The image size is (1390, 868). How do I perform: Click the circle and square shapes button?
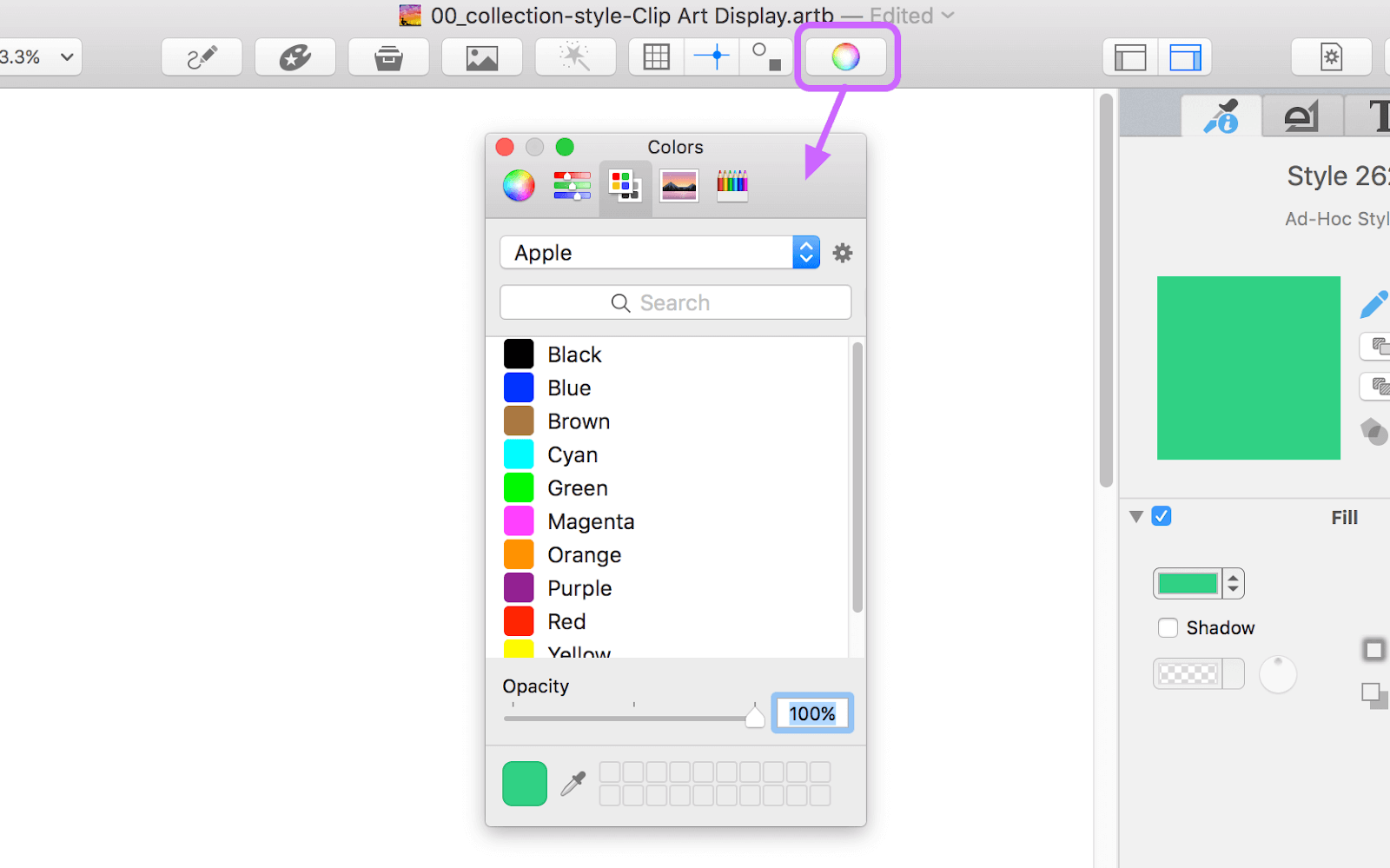click(x=766, y=57)
